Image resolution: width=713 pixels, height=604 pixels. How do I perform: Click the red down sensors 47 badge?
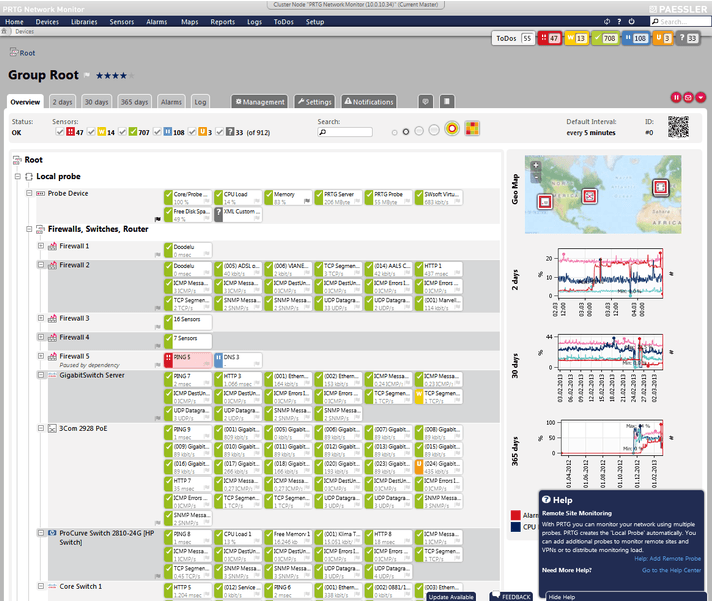pyautogui.click(x=550, y=38)
